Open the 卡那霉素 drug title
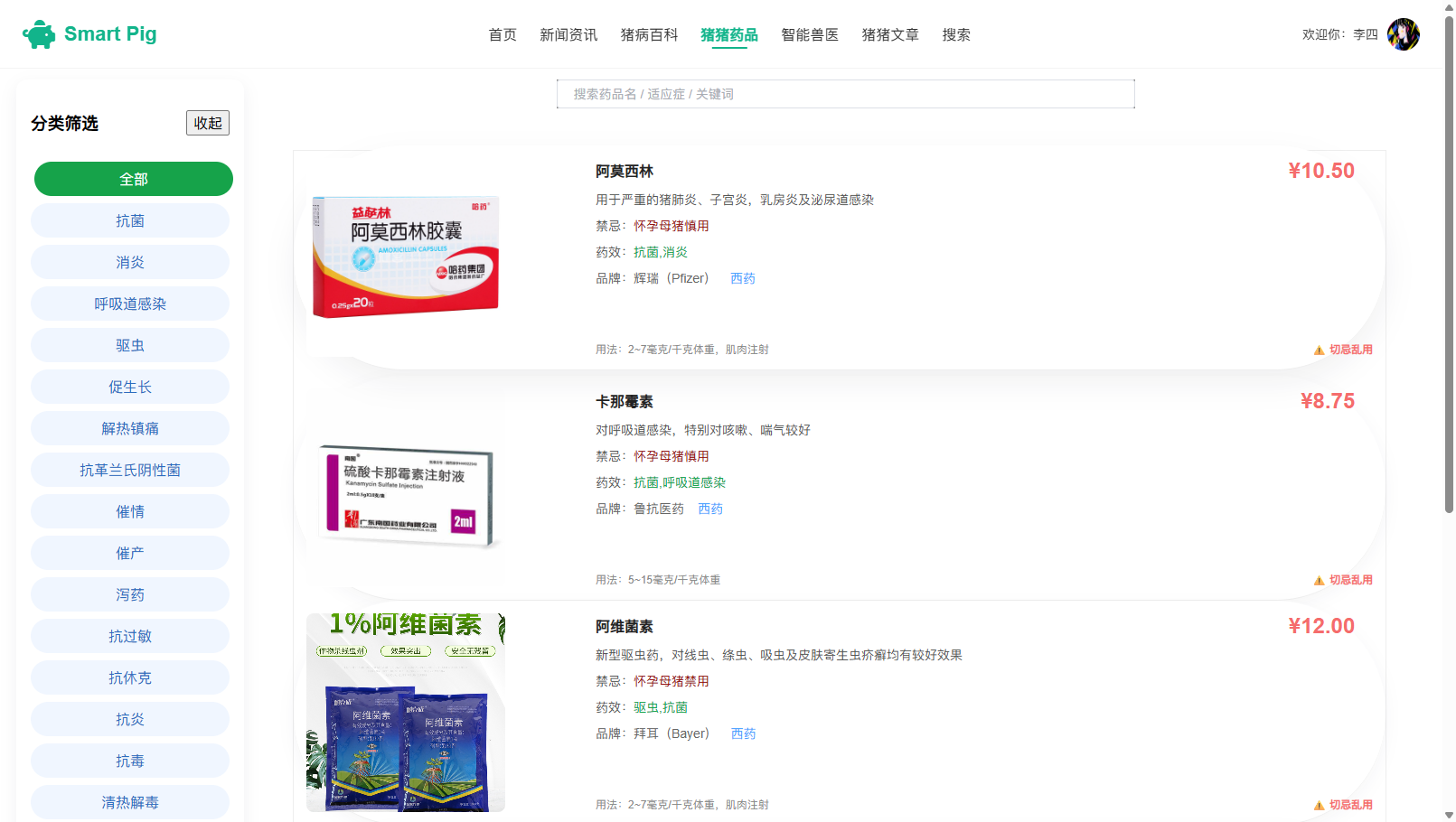The width and height of the screenshot is (1456, 822). pyautogui.click(x=625, y=401)
